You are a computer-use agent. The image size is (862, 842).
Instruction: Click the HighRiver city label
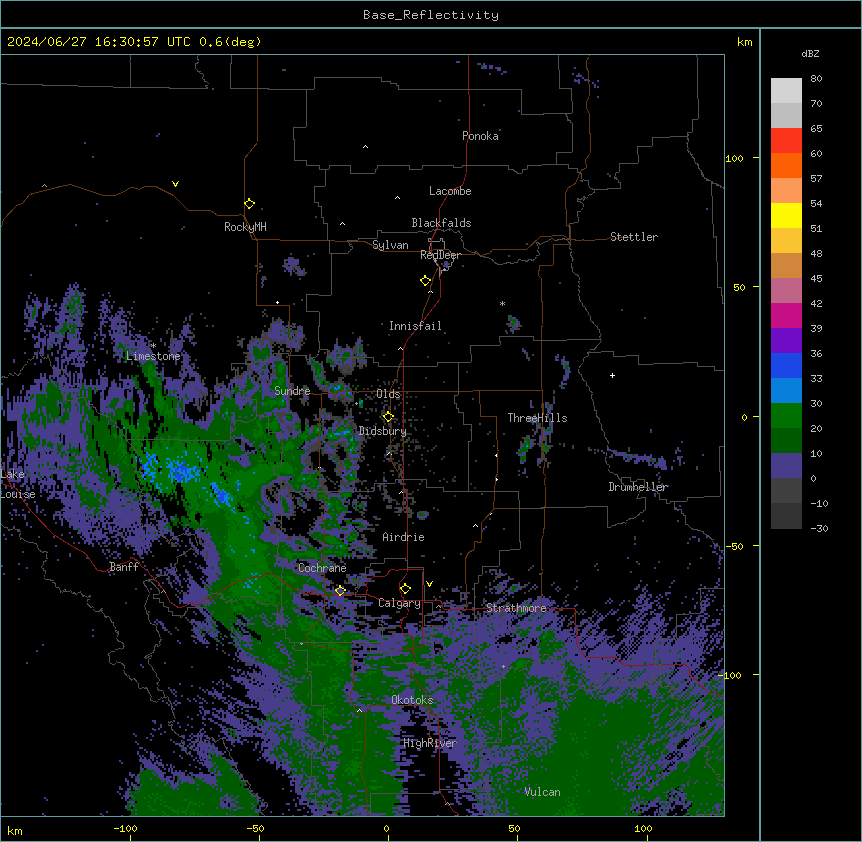[430, 743]
